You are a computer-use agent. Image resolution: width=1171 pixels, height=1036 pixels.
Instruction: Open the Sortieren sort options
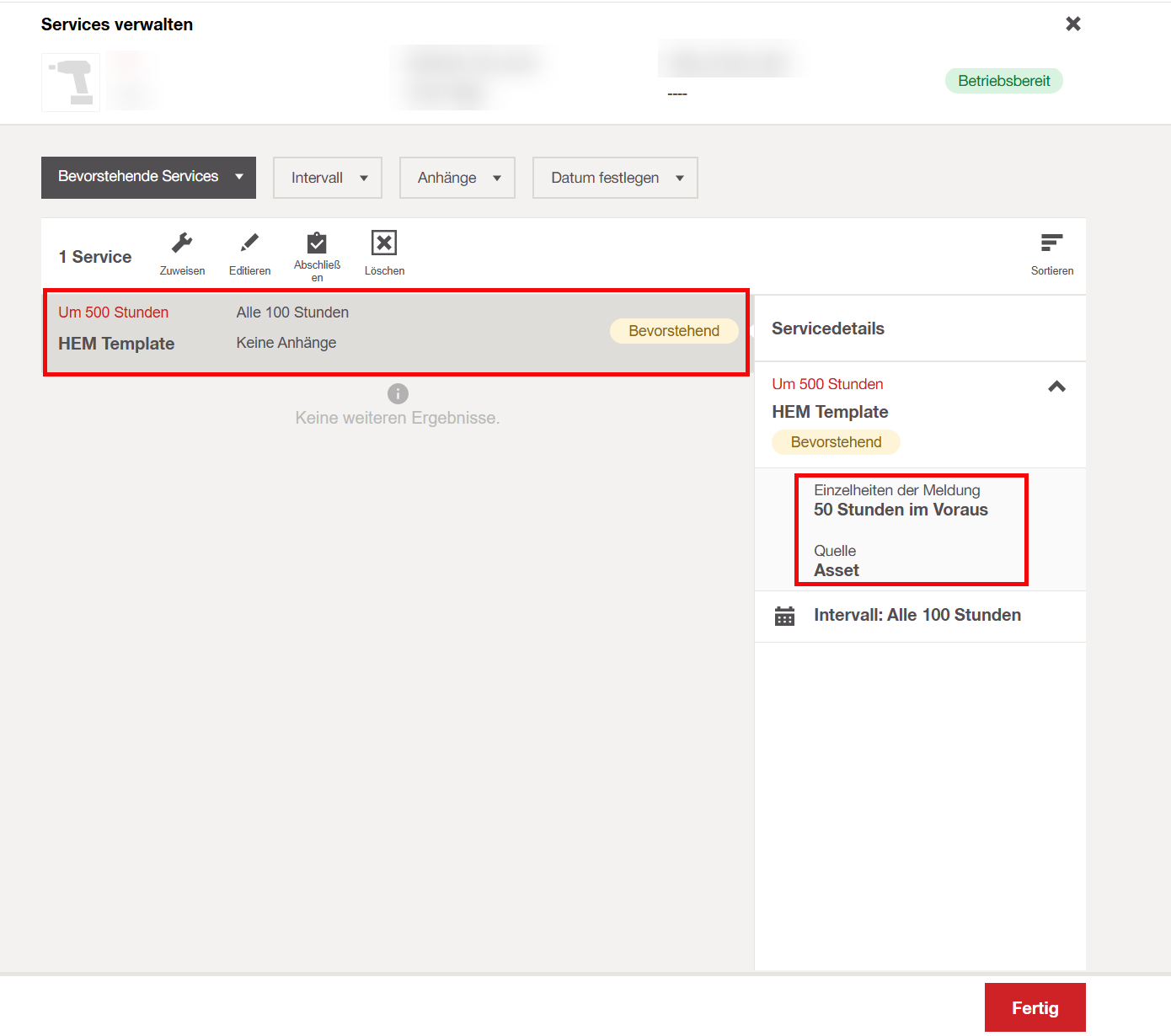click(1051, 244)
